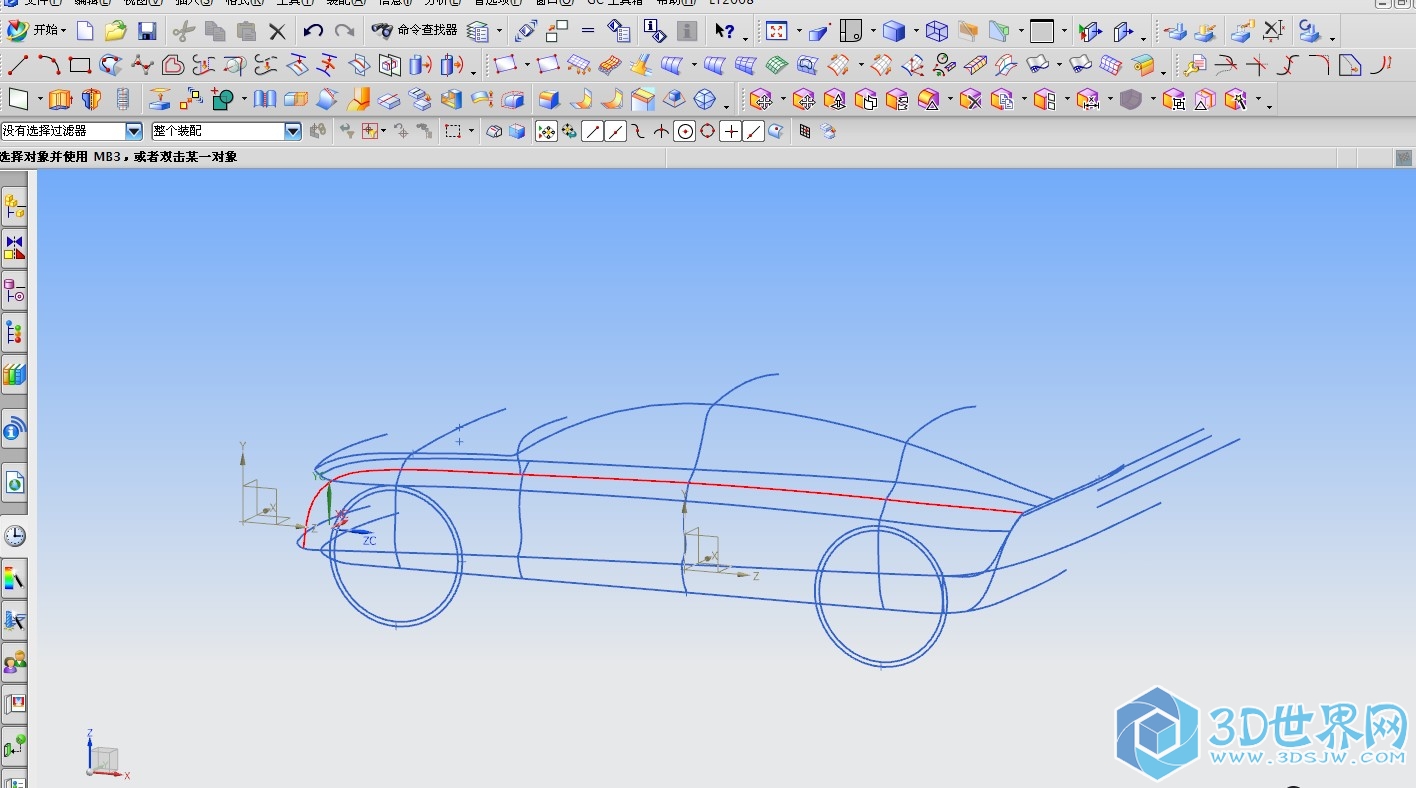This screenshot has height=788, width=1416.
Task: Click the Fit view icon
Action: (x=777, y=31)
